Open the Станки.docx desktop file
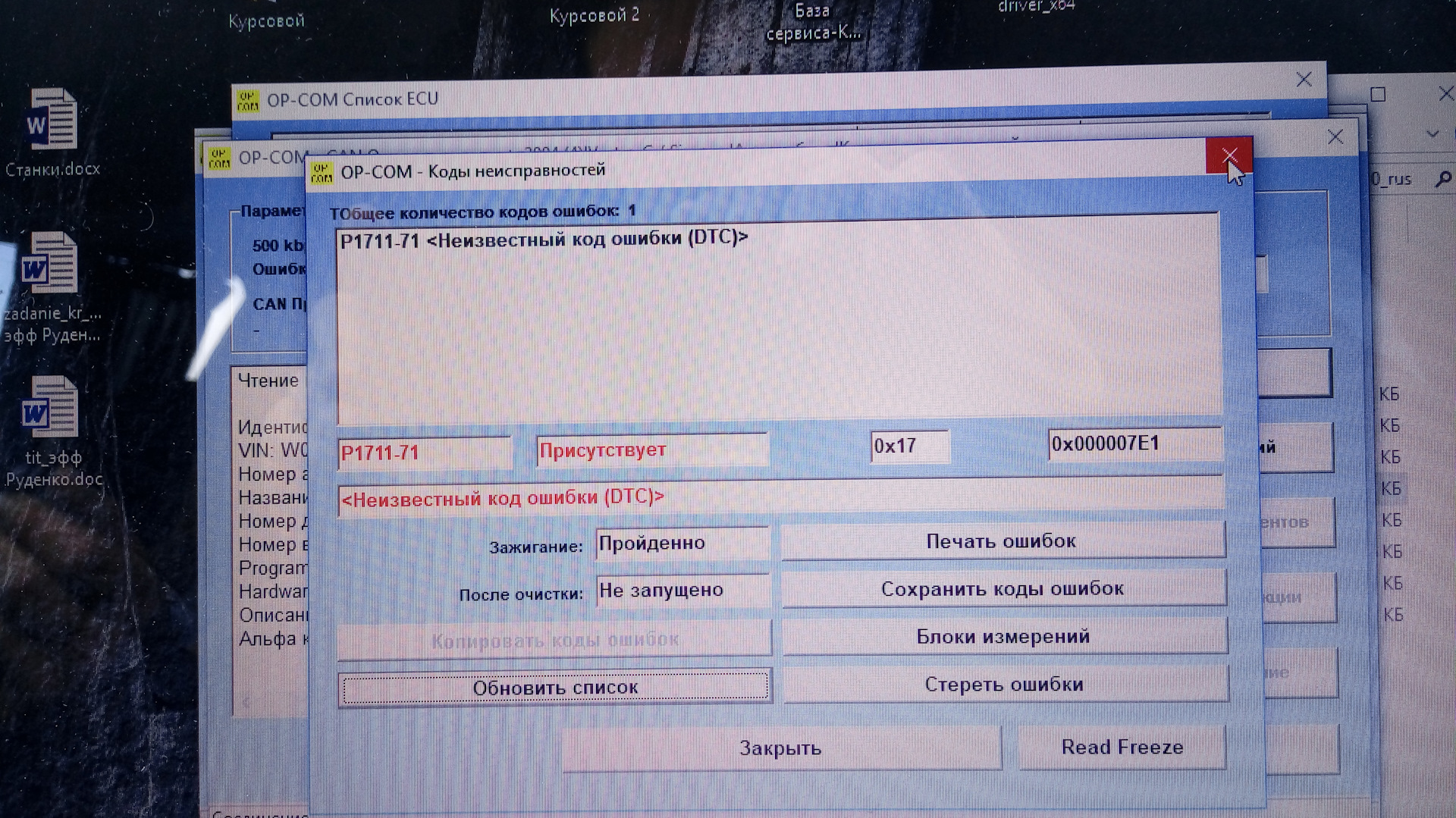The image size is (1456, 818). pyautogui.click(x=52, y=130)
